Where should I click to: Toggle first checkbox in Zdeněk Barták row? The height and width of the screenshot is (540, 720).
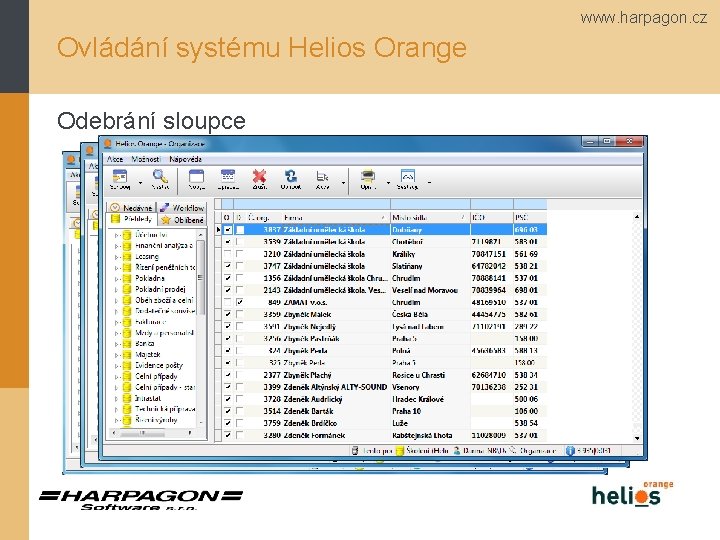pyautogui.click(x=227, y=411)
